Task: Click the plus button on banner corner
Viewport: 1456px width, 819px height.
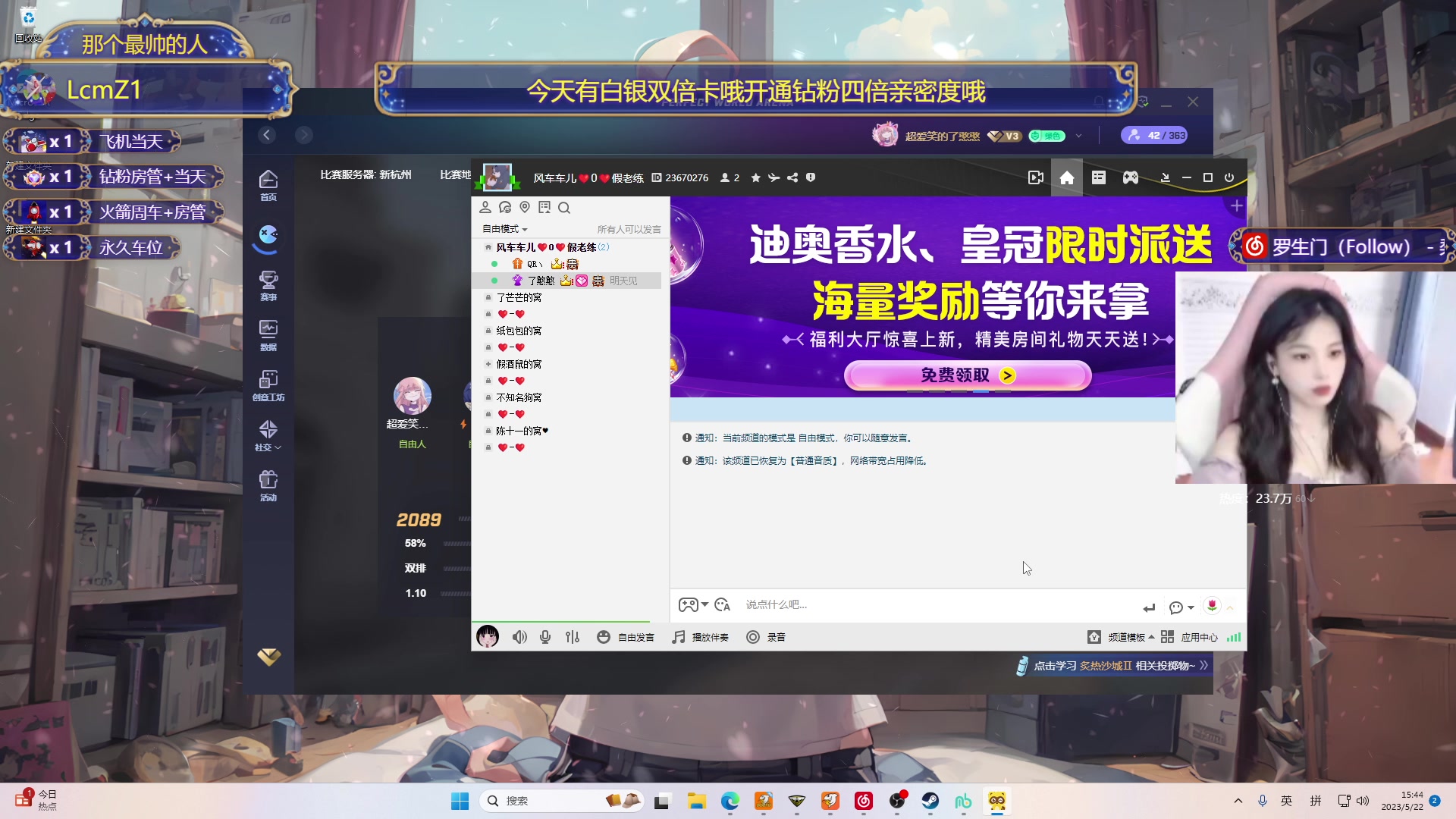Action: tap(1237, 206)
